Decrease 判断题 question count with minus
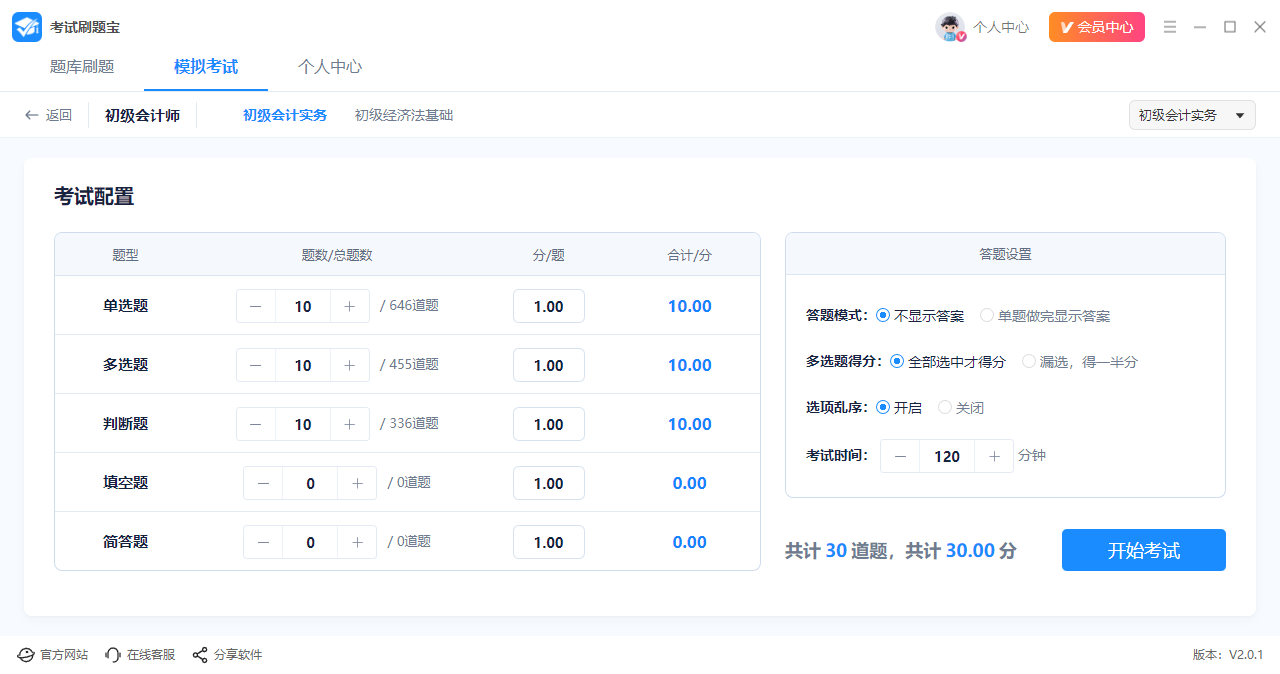This screenshot has height=674, width=1280. coord(256,424)
